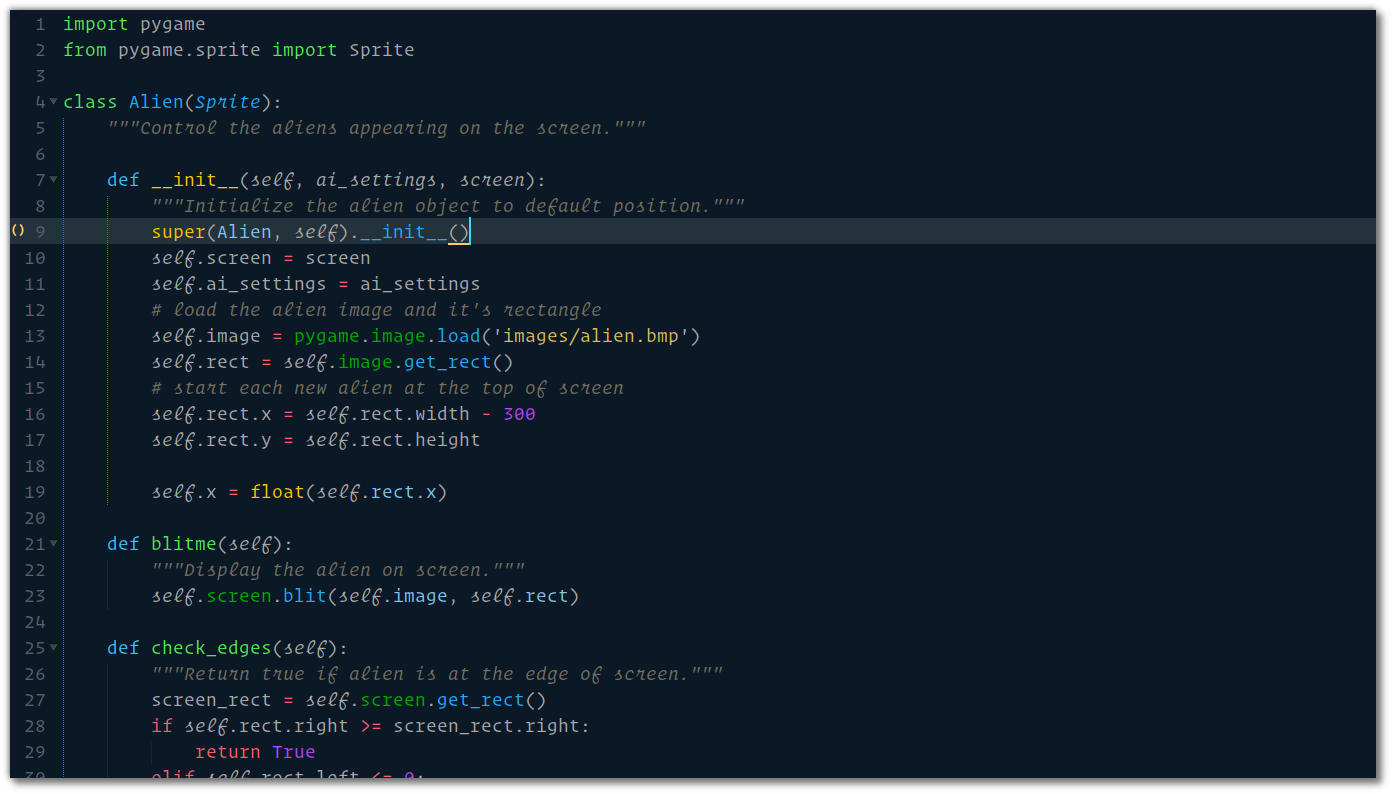The height and width of the screenshot is (794, 1392).
Task: Click pygame.sprite in the from statement
Action: point(189,50)
